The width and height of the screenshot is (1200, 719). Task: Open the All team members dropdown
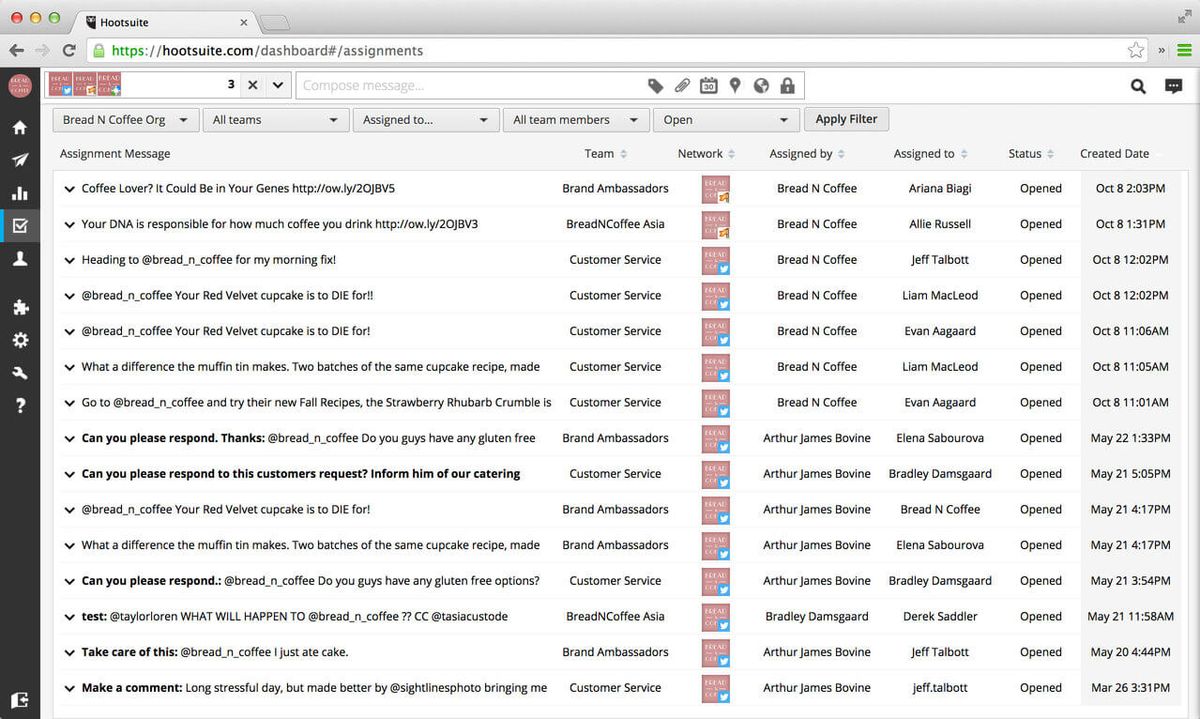tap(575, 120)
